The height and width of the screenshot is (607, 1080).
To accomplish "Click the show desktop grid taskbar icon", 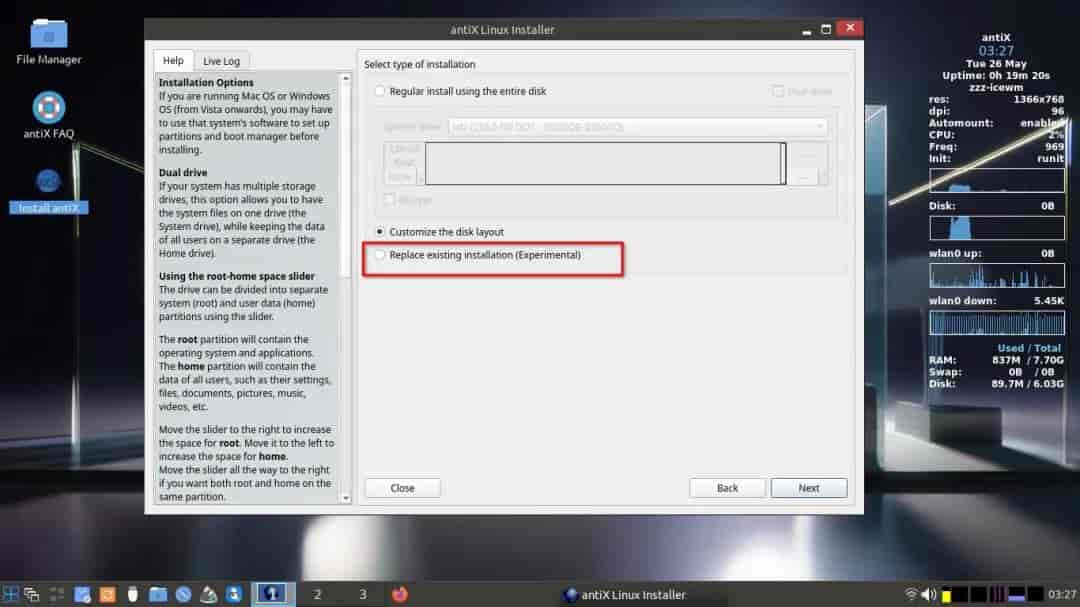I will 56,594.
